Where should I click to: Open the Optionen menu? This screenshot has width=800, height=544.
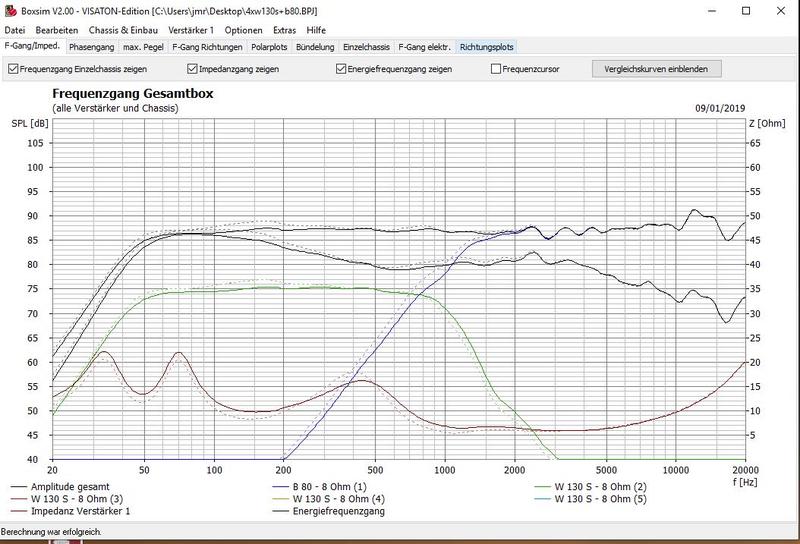[245, 31]
